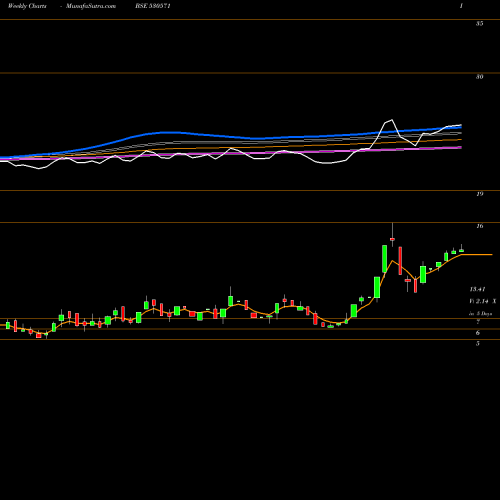This screenshot has height=500, width=500.
Task: Click the tallest green candlestick near 16
Action: click(384, 259)
